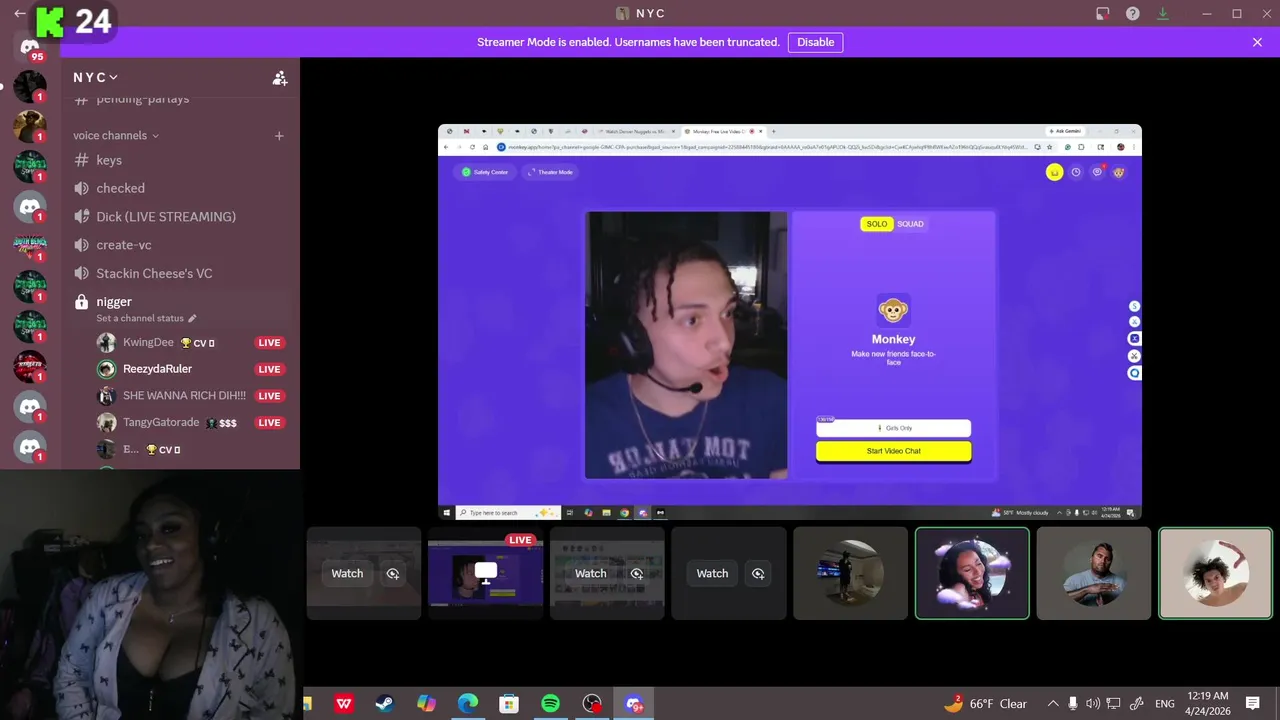Select SOLO mode in the streamed Monkey page
The width and height of the screenshot is (1280, 720).
877,224
